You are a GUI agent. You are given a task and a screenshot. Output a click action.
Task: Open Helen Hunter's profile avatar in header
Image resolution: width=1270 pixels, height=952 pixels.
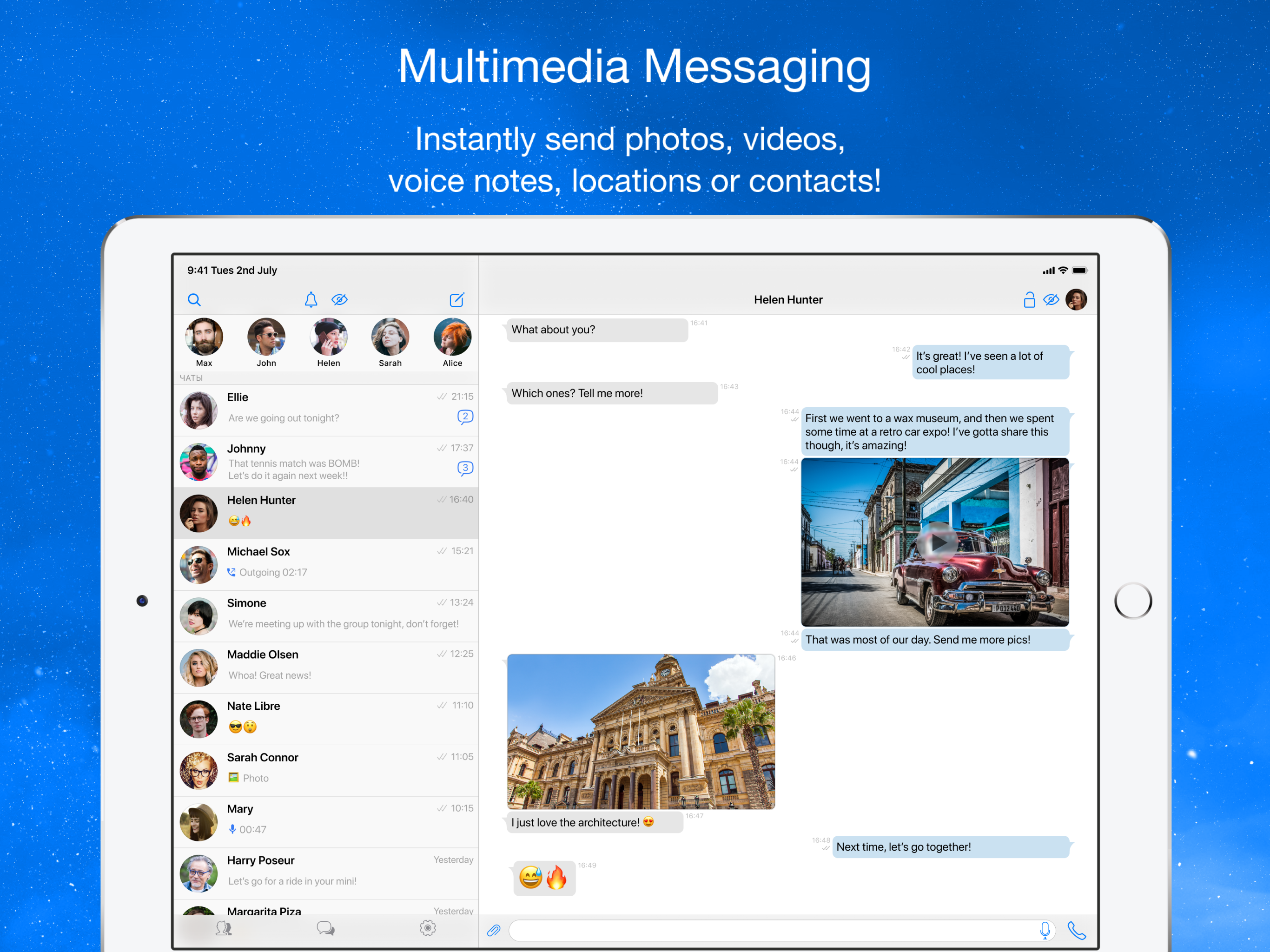pos(1076,300)
